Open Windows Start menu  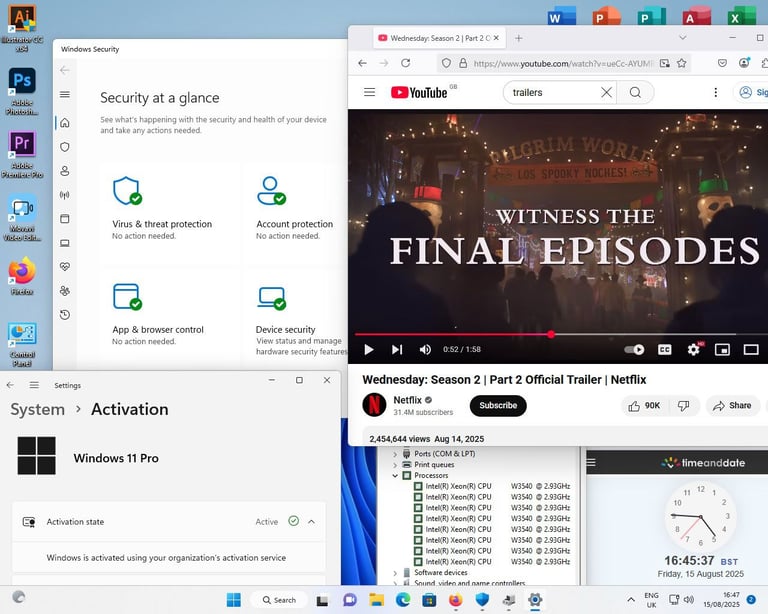coord(234,599)
